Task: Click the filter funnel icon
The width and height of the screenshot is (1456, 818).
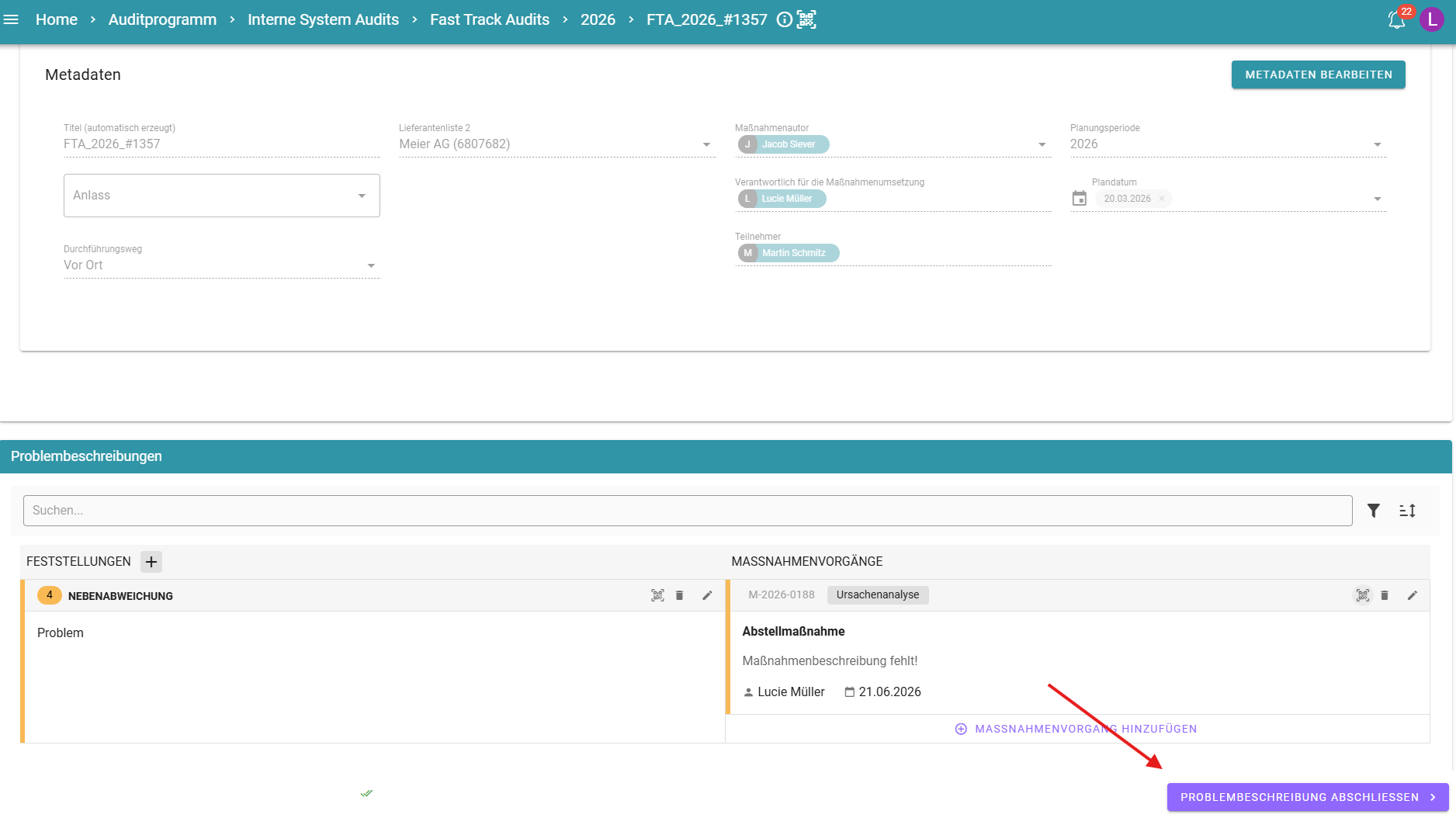Action: tap(1374, 511)
